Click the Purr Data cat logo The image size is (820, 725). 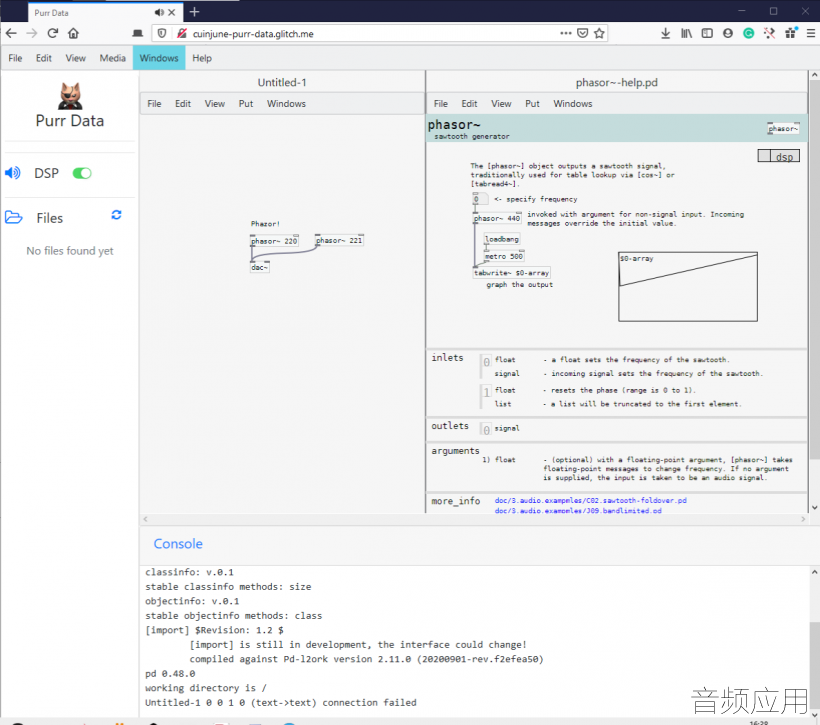(70, 96)
